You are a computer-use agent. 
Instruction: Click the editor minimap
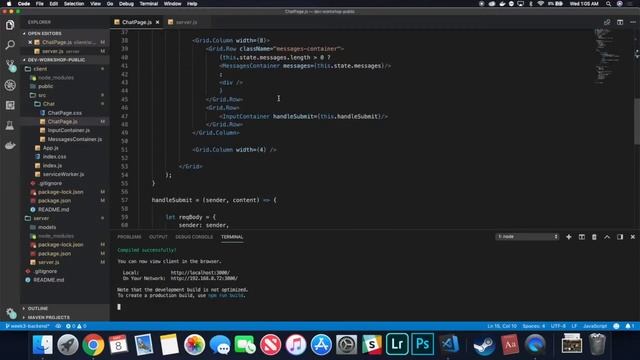[x=608, y=56]
